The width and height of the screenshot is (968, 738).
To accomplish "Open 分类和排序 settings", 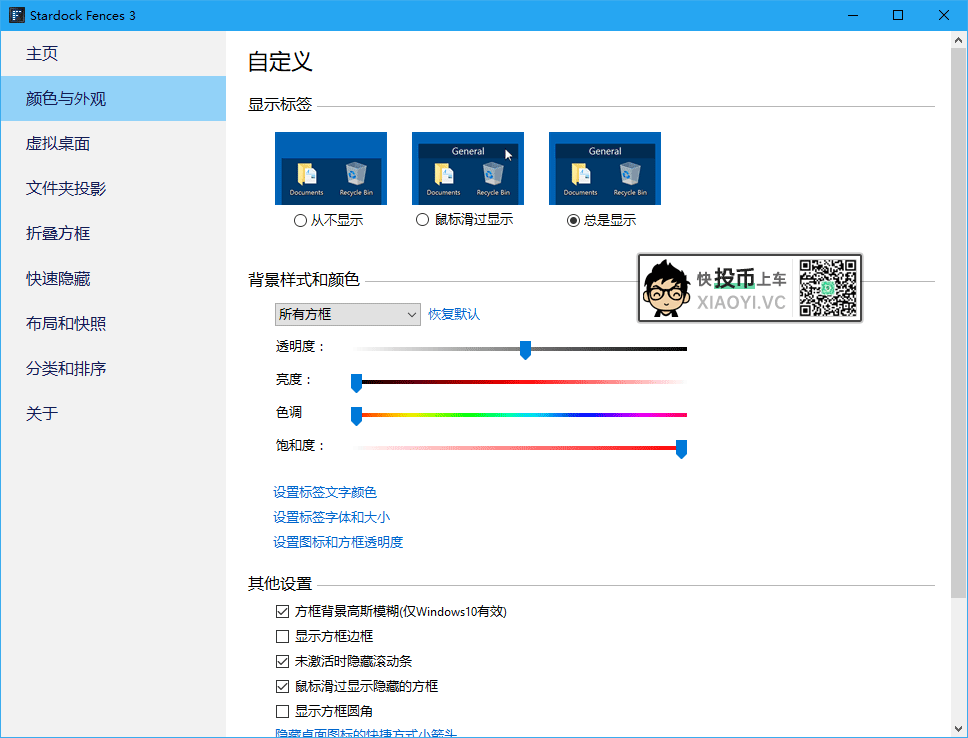I will coord(113,369).
